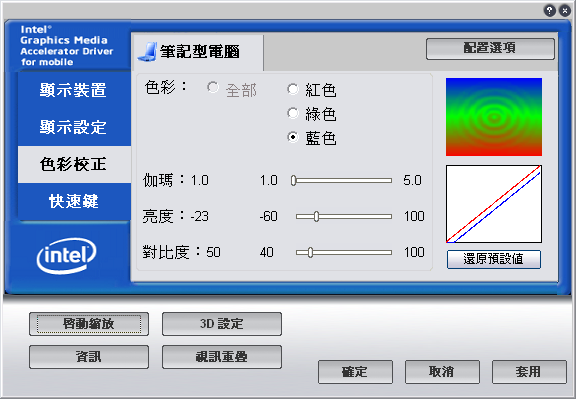Select the 紅色 radio button
576x399 pixels.
pyautogui.click(x=293, y=89)
